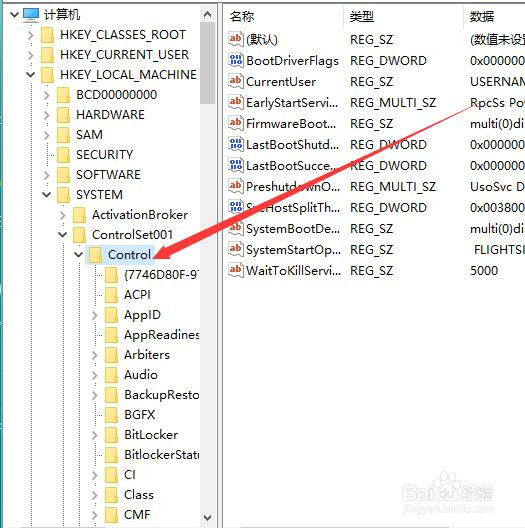The image size is (525, 528).
Task: Click the 5000 data value
Action: tap(484, 270)
